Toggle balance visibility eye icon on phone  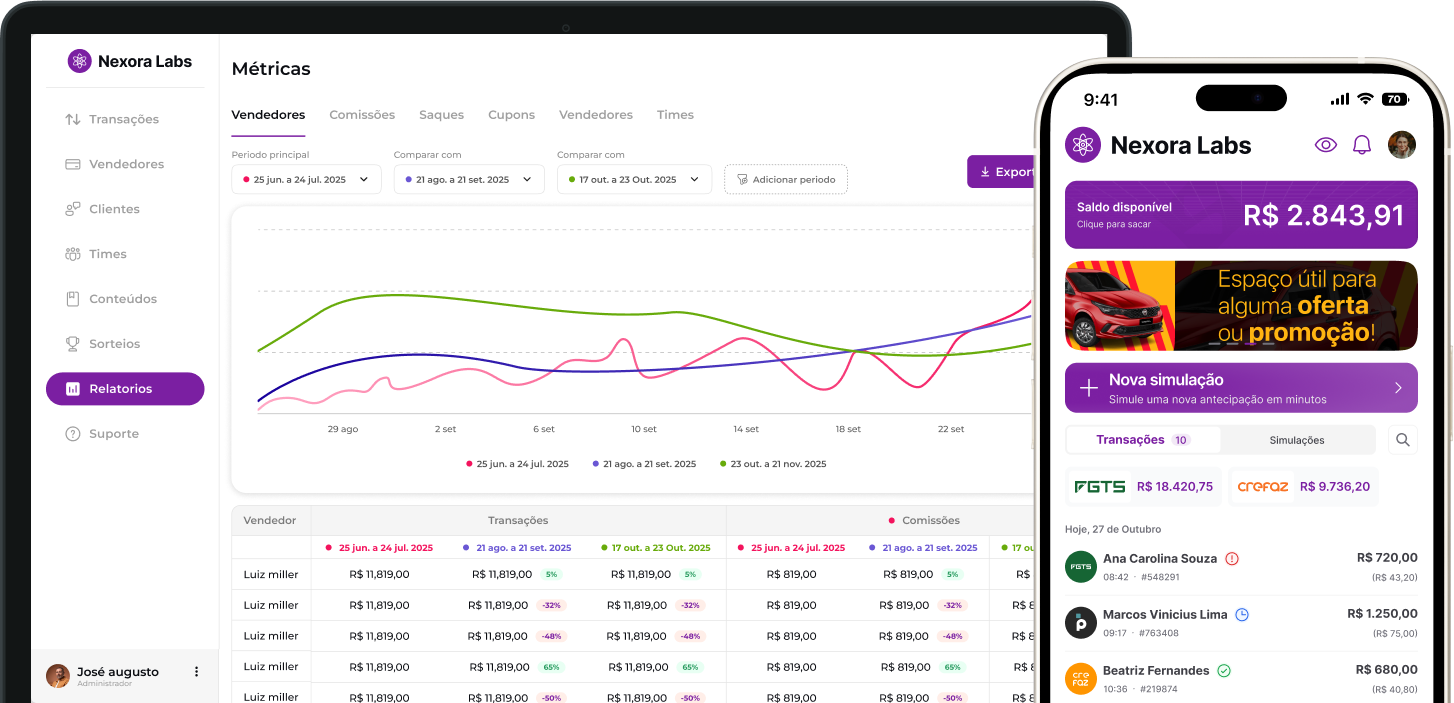(x=1326, y=145)
